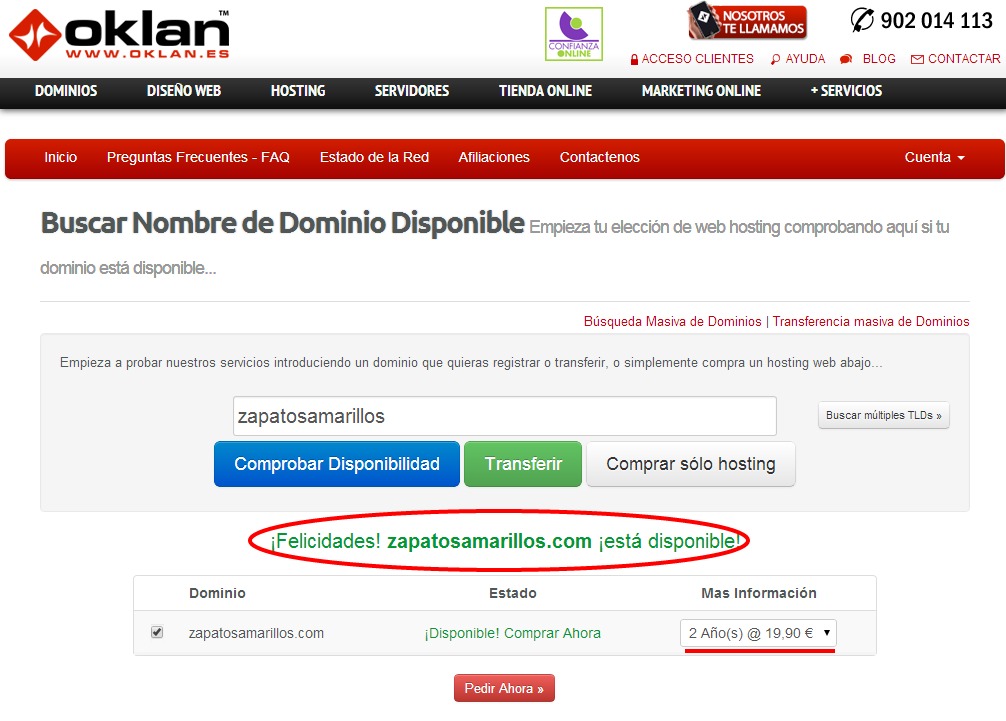Click the padlock icon before Acceso Clientes
1006x721 pixels.
point(634,60)
